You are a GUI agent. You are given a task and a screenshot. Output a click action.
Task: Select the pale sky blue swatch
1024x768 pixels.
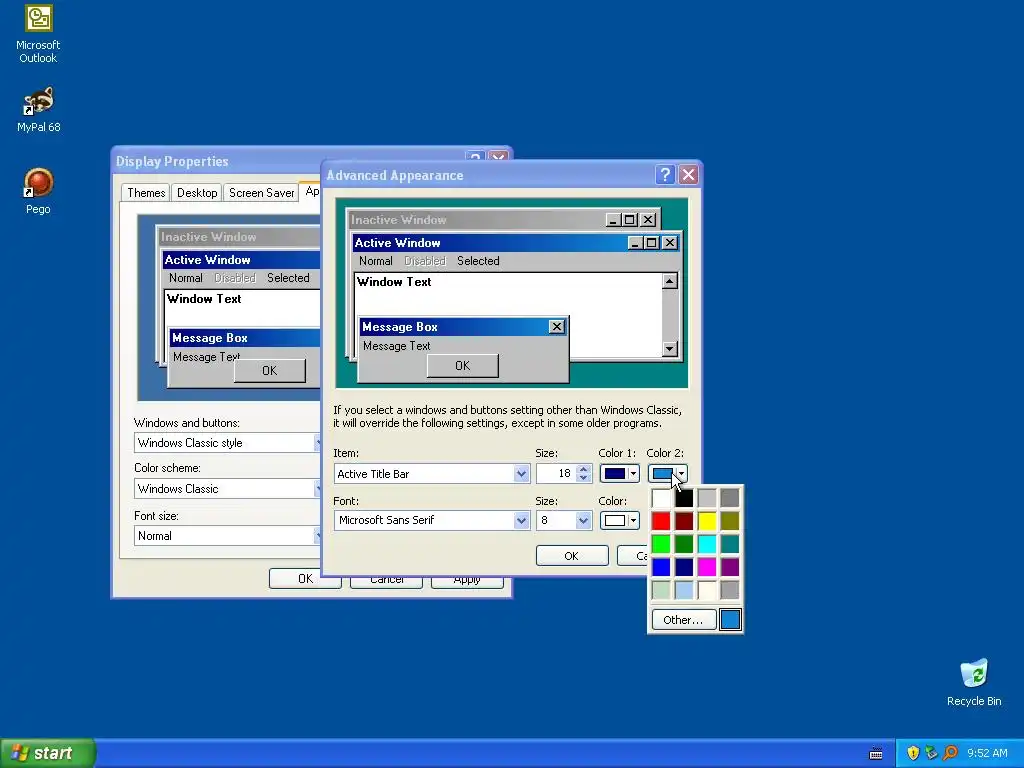pos(684,590)
